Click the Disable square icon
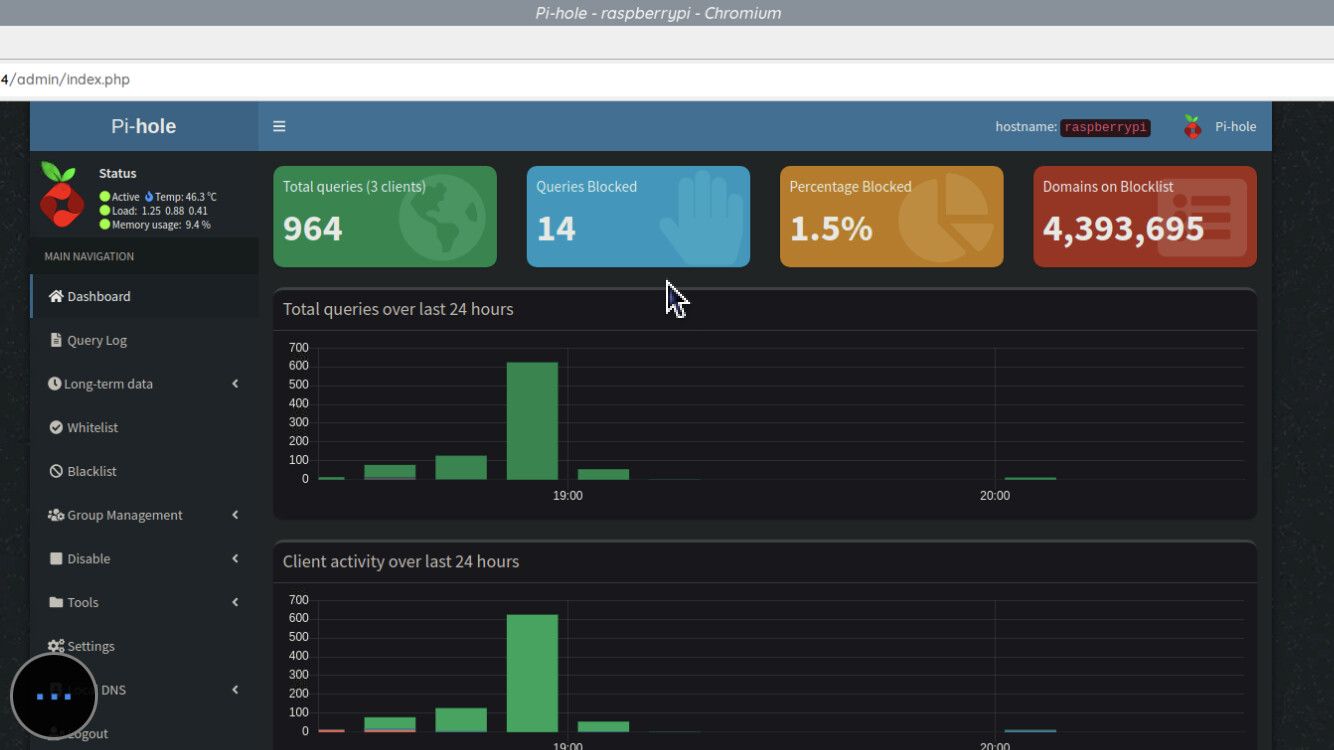Viewport: 1334px width, 750px height. click(56, 559)
